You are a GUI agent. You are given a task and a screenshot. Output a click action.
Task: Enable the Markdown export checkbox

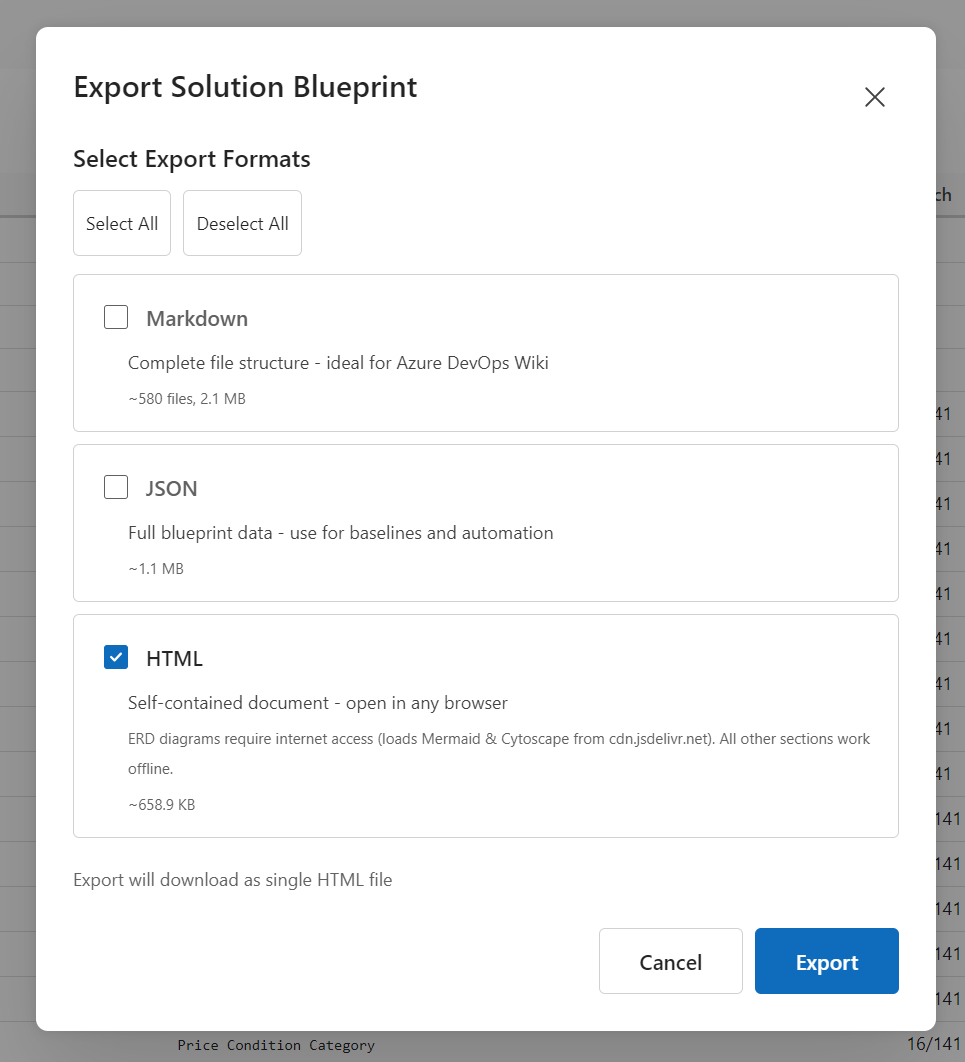[x=116, y=317]
